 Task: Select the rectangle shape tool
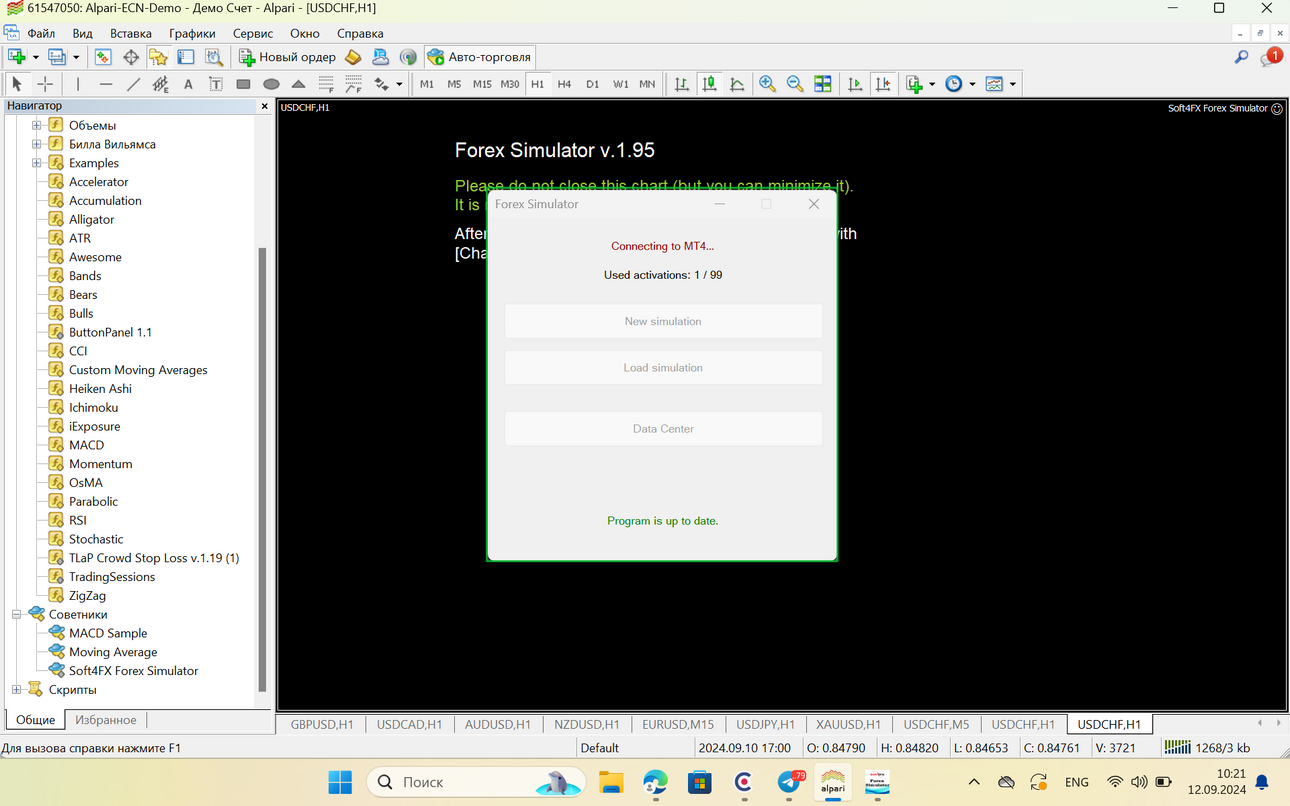(x=243, y=84)
